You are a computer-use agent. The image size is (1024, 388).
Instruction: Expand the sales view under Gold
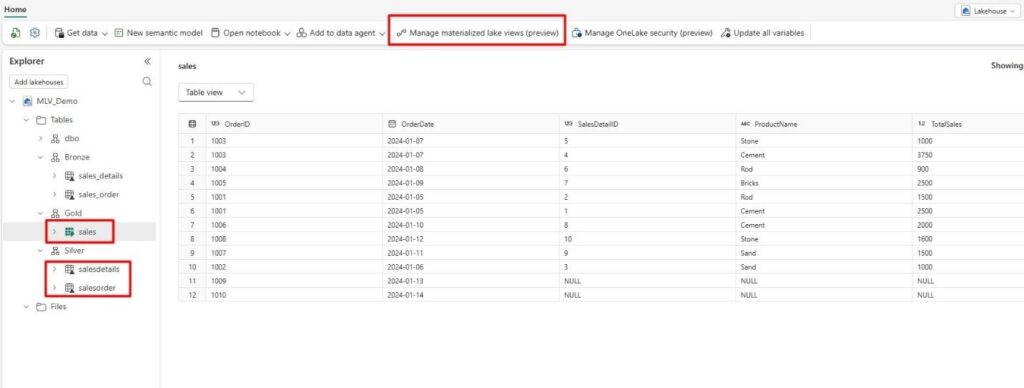point(54,232)
